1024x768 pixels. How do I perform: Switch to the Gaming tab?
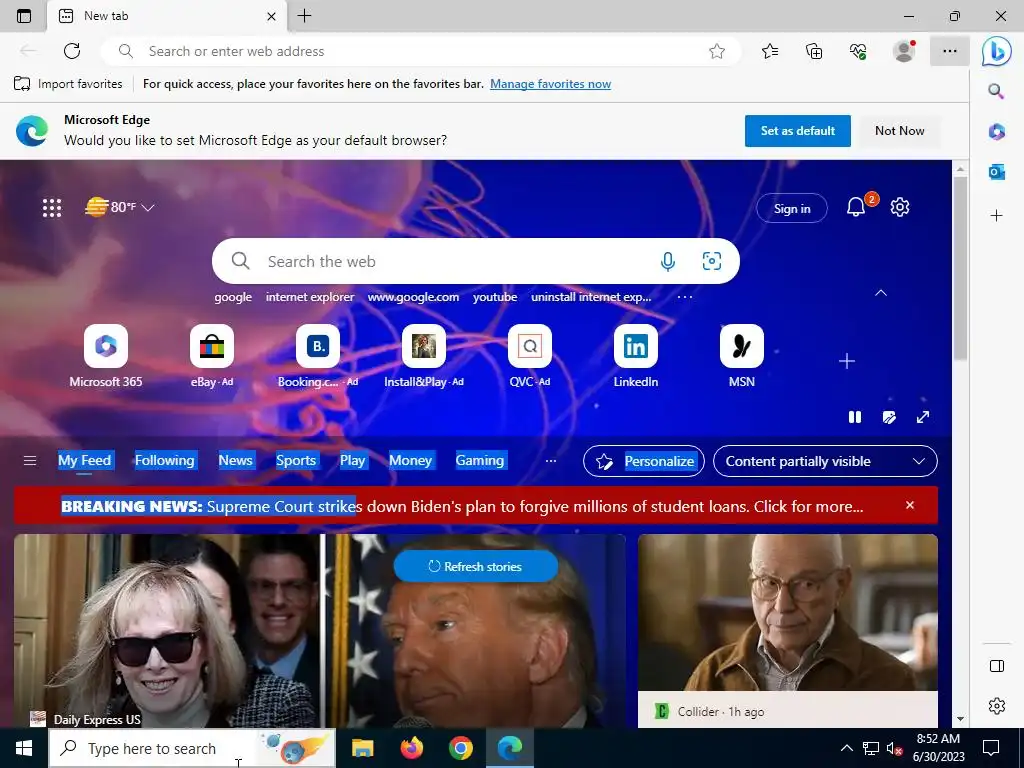point(479,460)
